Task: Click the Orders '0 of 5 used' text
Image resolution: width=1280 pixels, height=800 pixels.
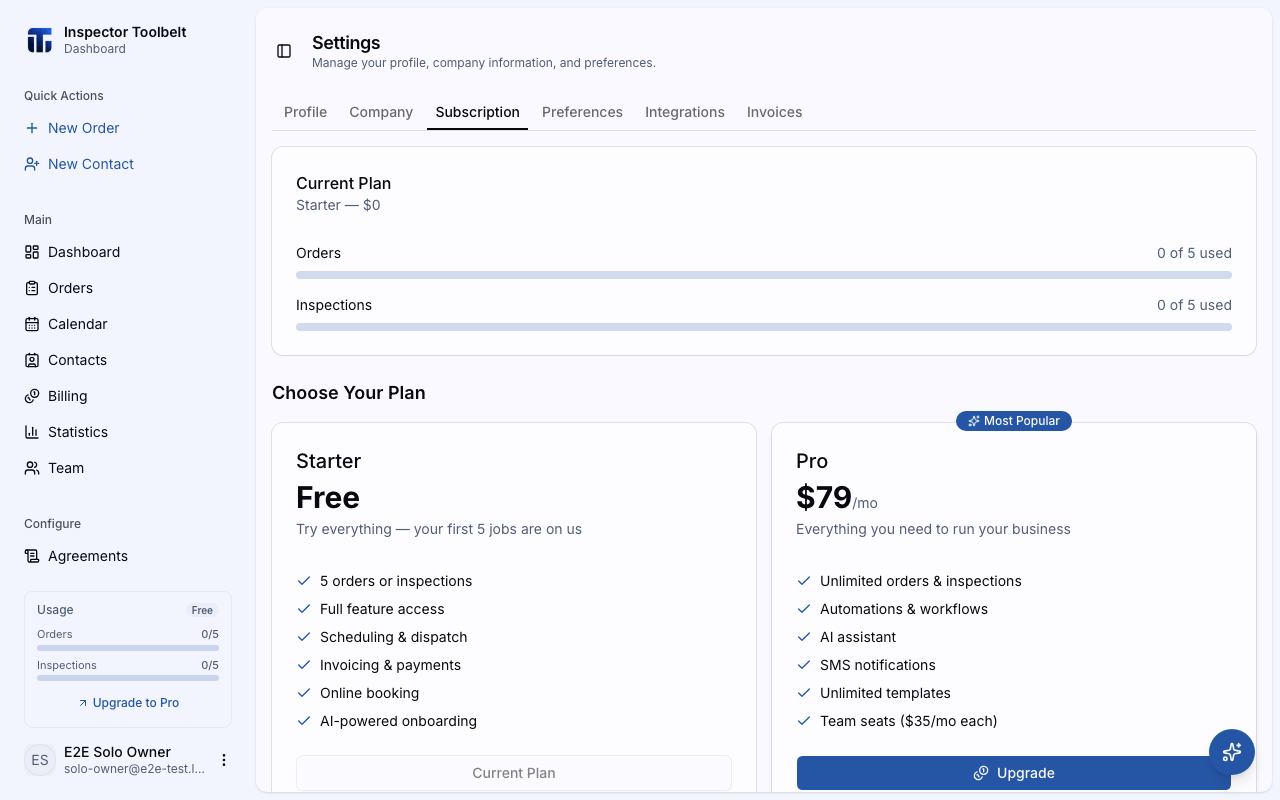Action: pyautogui.click(x=1194, y=253)
